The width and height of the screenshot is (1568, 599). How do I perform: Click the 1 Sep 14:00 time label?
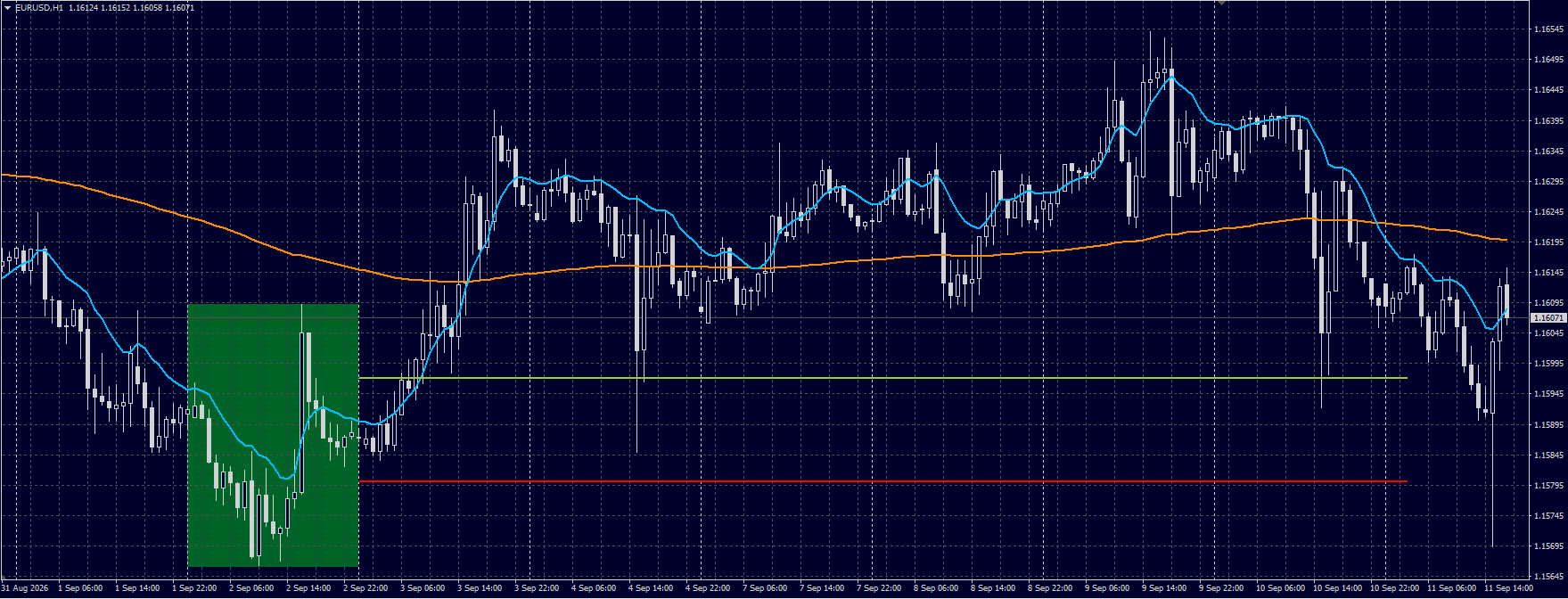(x=137, y=588)
